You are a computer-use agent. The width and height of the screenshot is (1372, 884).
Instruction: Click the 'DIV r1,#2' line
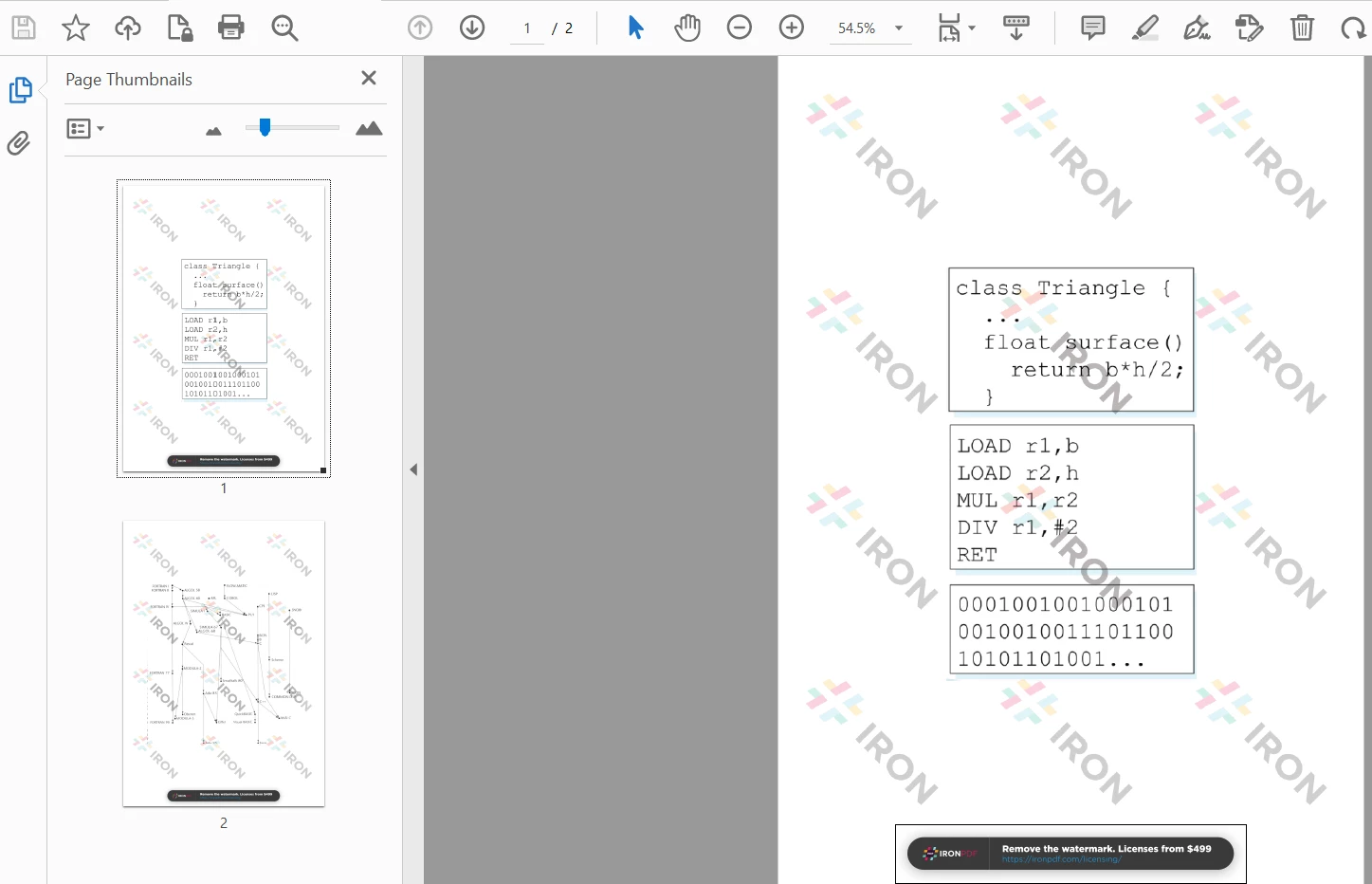(1017, 527)
